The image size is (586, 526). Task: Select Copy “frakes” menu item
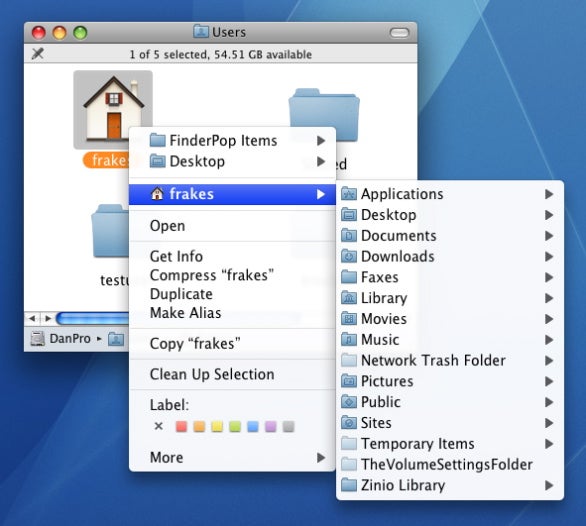(232, 344)
